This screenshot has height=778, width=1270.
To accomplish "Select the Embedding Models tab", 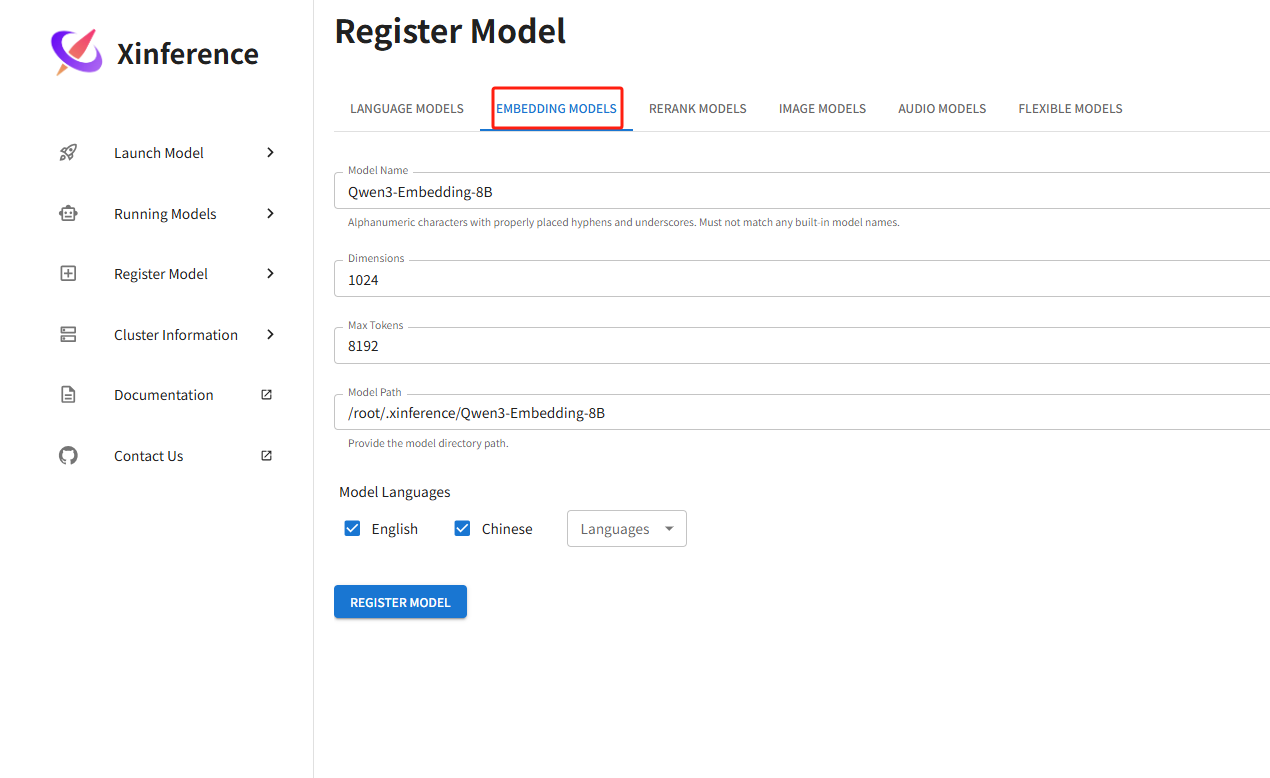I will coord(556,108).
